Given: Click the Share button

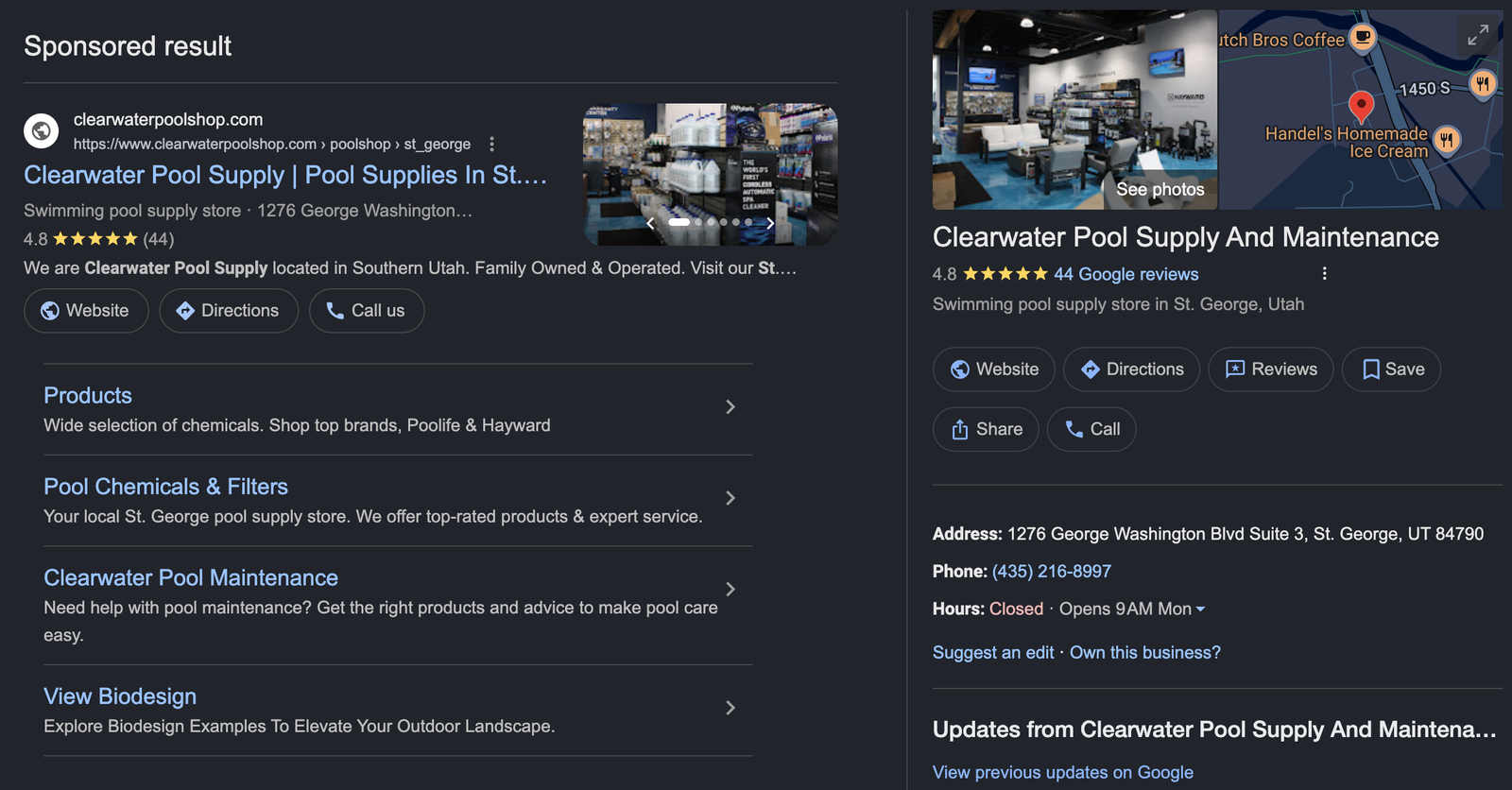Looking at the screenshot, I should point(986,429).
